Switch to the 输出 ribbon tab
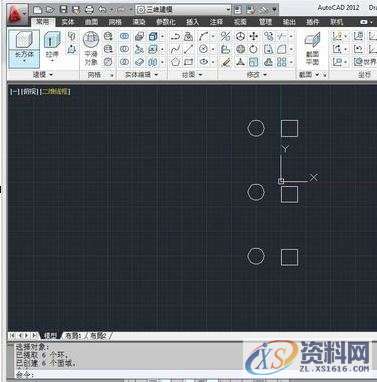377x382 pixels. 289,22
